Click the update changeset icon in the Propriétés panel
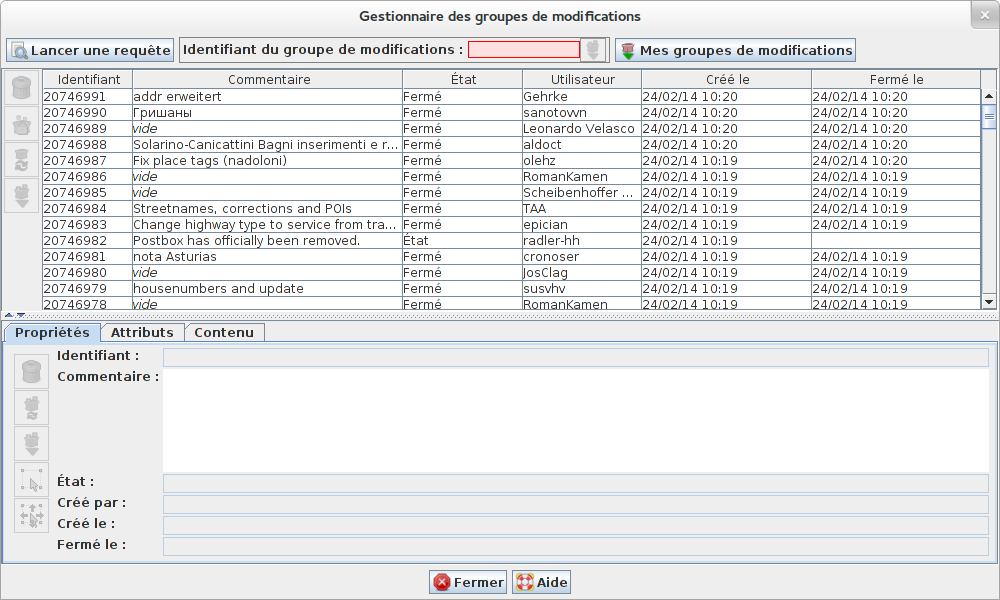 tap(31, 408)
